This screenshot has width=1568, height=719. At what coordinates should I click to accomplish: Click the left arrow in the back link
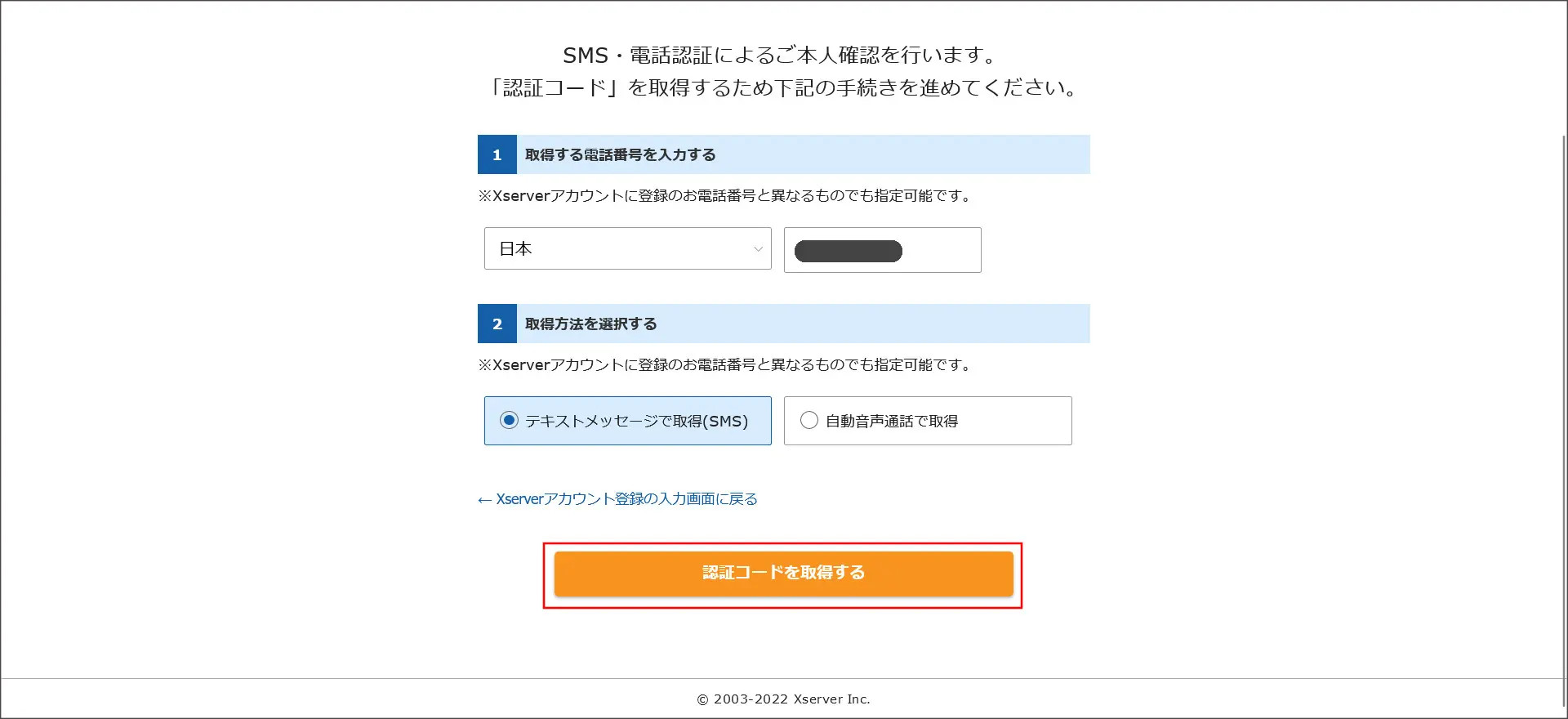click(483, 498)
